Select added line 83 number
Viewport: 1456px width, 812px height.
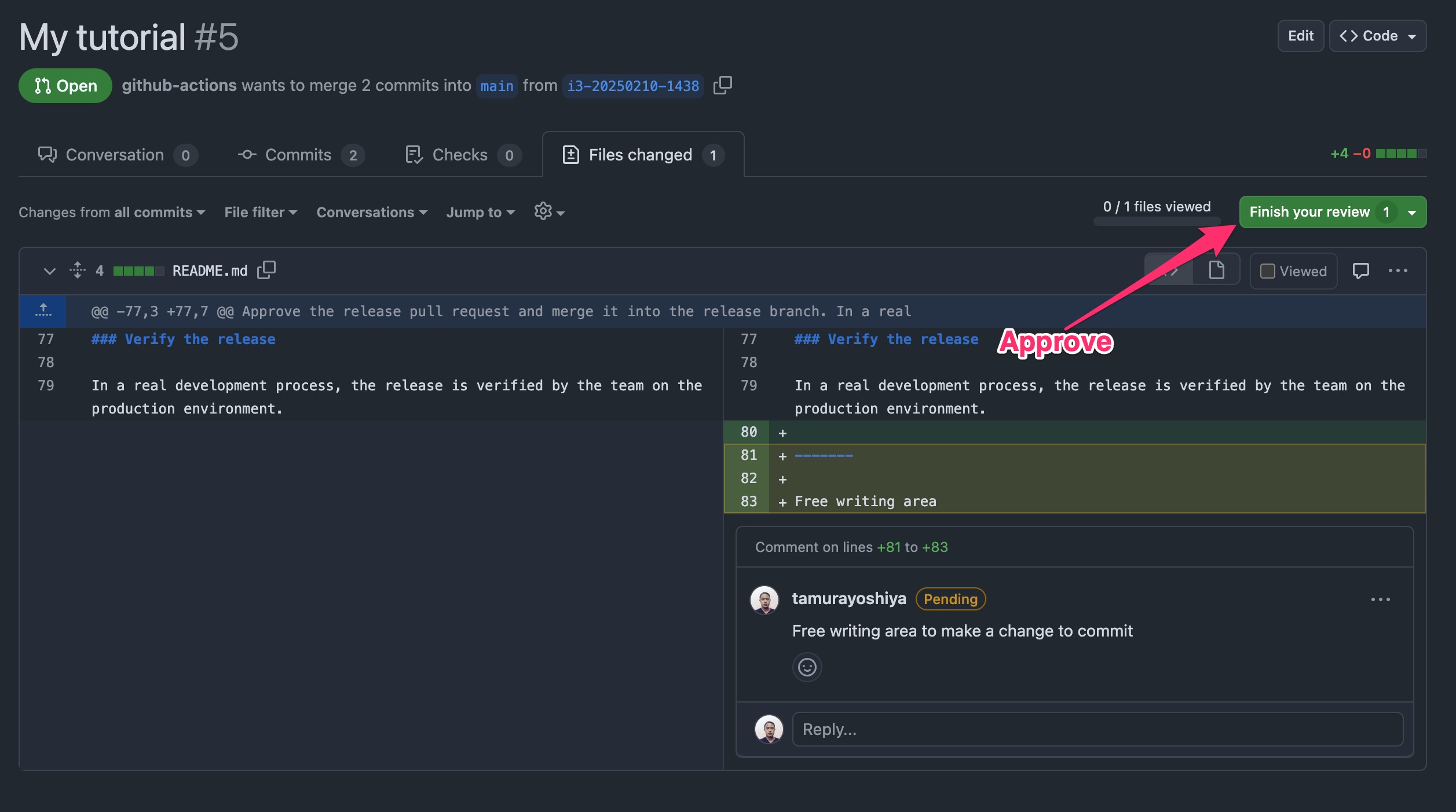point(748,501)
